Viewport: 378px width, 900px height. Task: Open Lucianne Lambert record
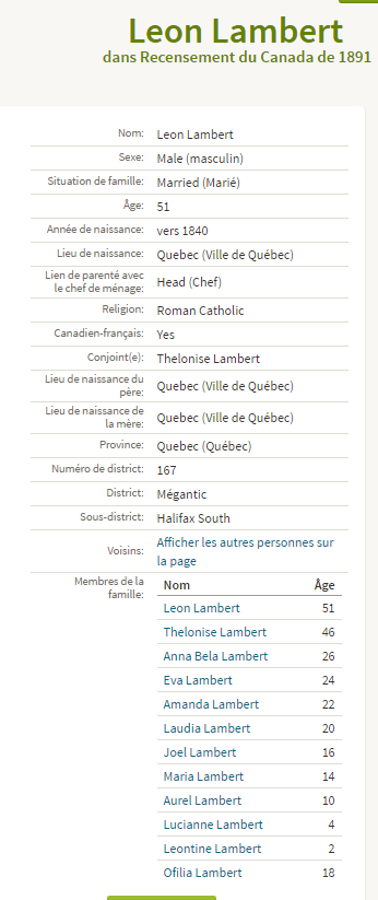[213, 825]
